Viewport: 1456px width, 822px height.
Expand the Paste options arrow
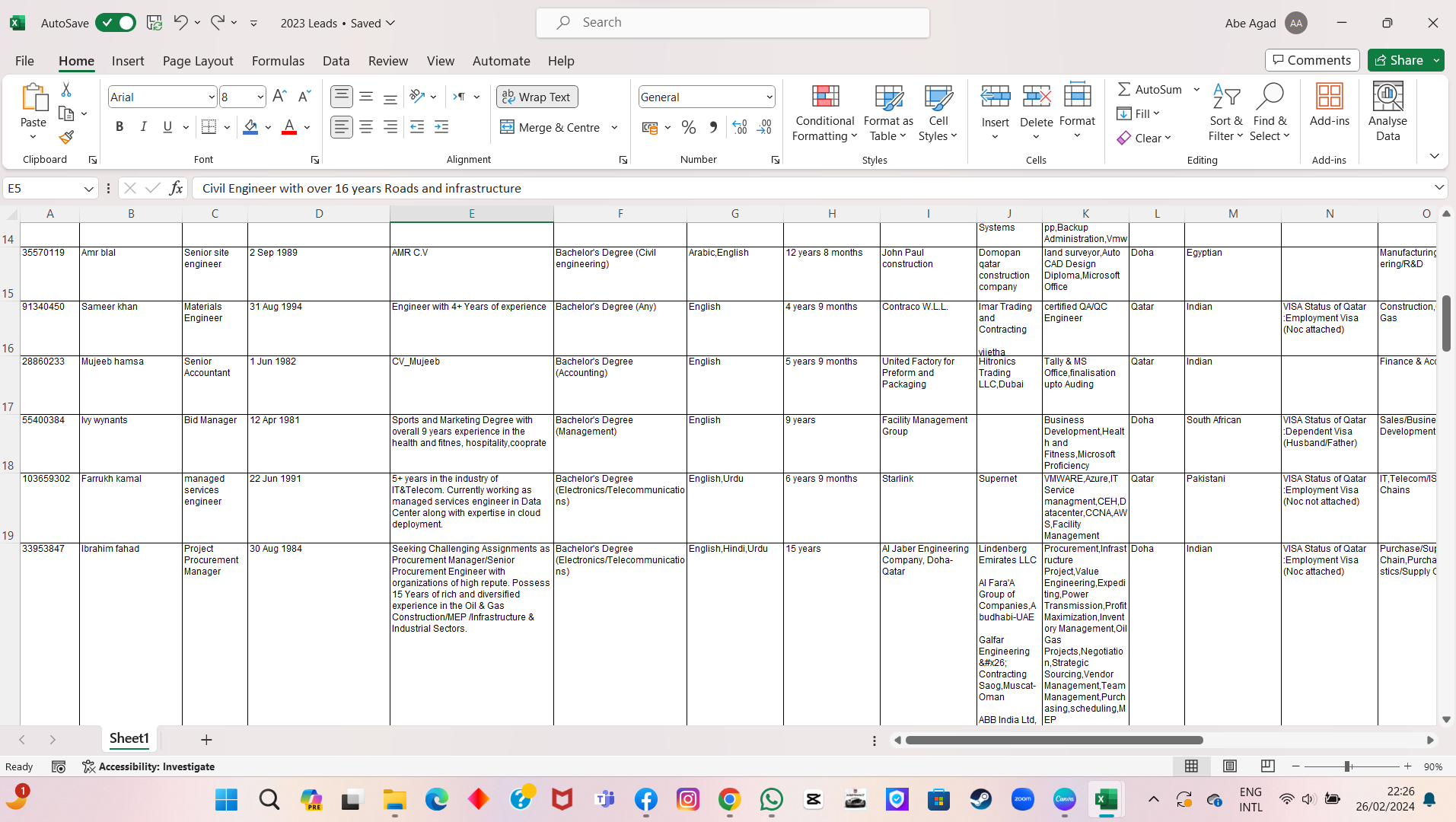pyautogui.click(x=33, y=137)
